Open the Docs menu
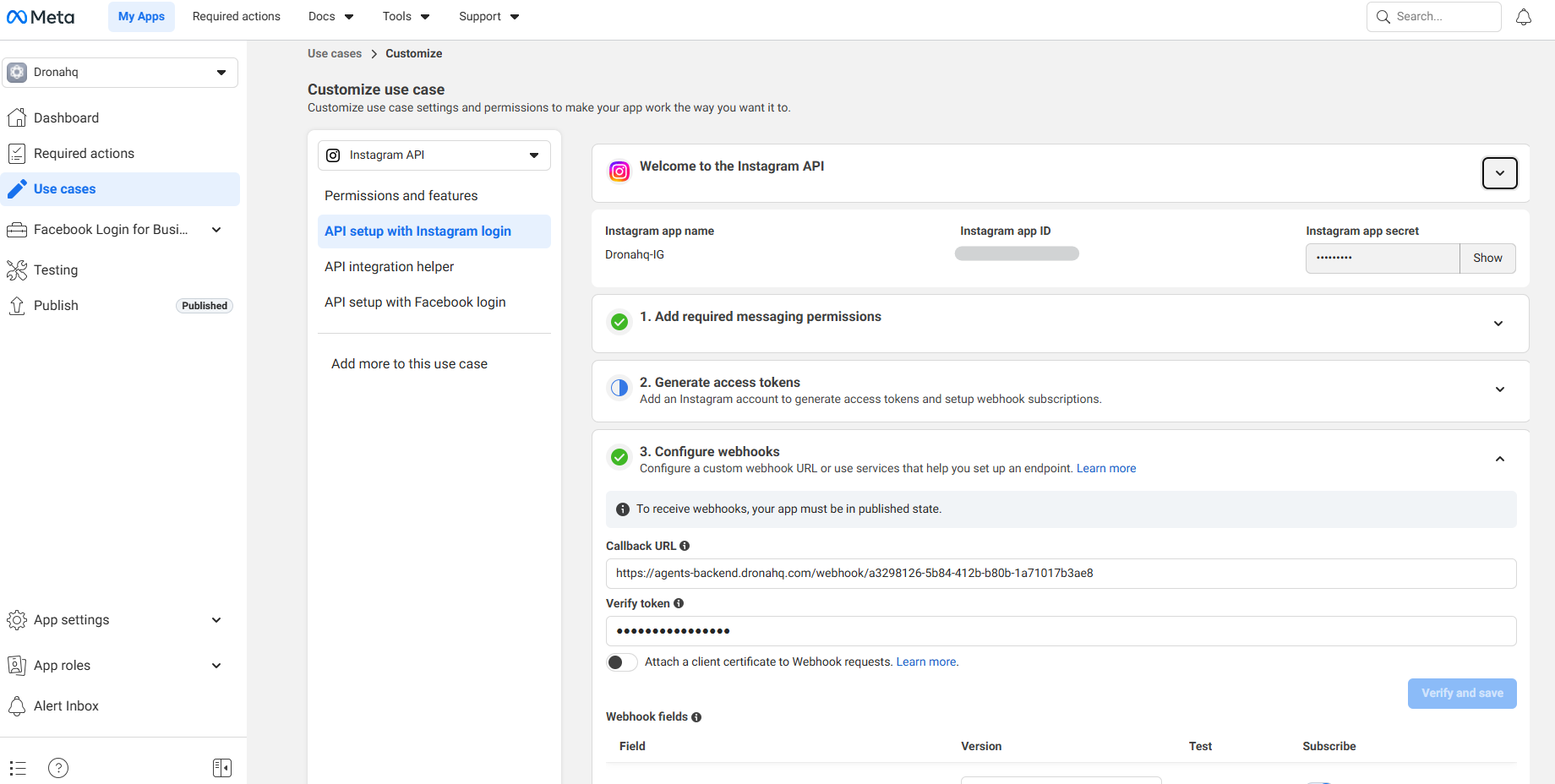 coord(330,16)
